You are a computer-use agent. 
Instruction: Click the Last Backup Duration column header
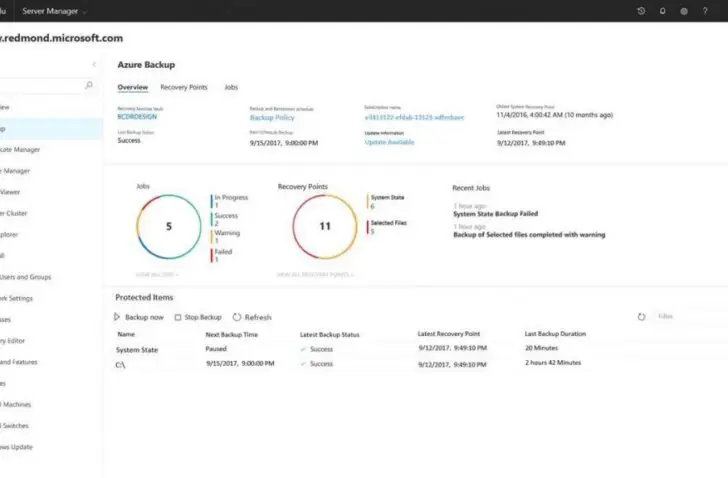[555, 334]
